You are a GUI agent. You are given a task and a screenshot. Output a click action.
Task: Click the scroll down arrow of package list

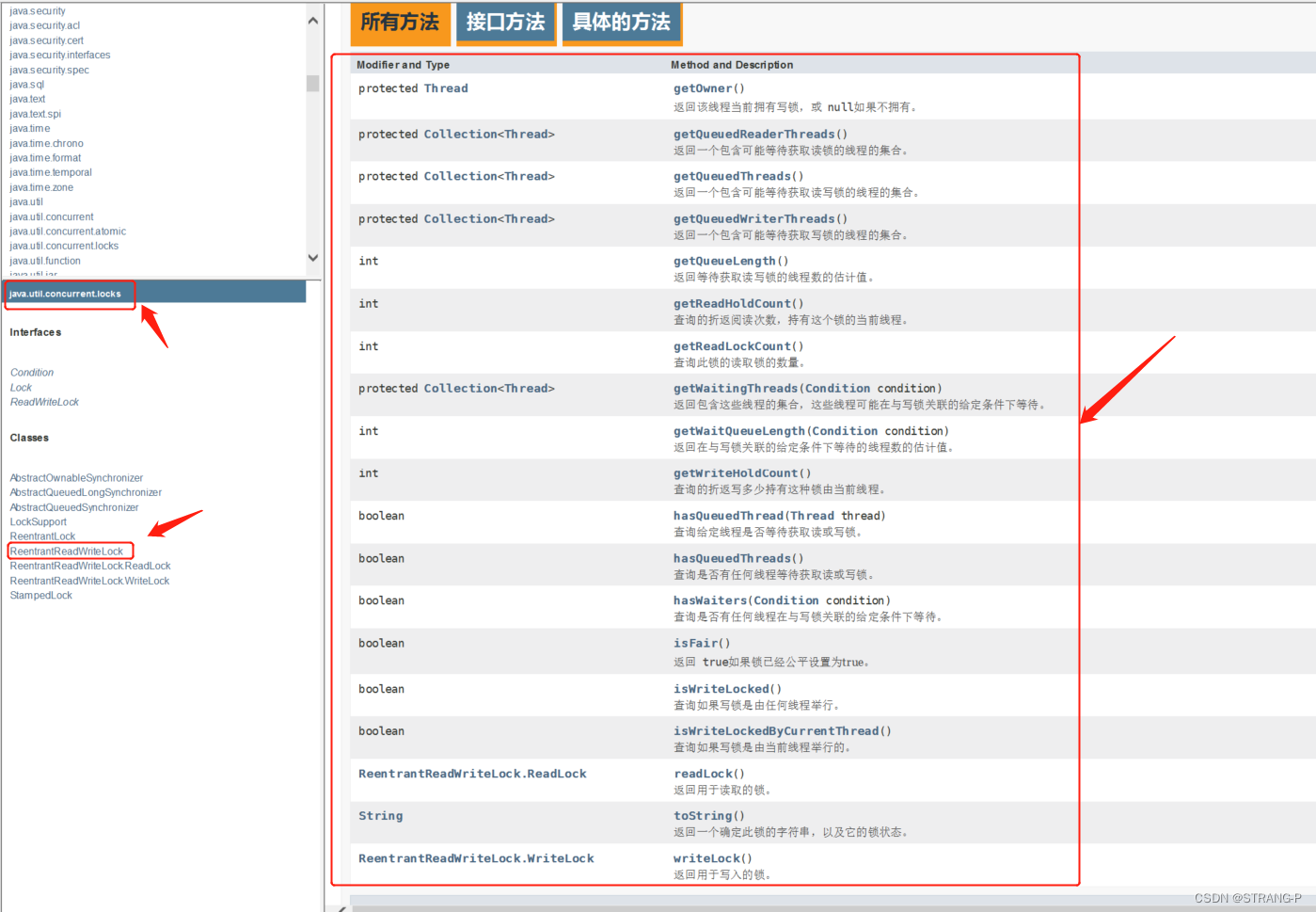313,258
